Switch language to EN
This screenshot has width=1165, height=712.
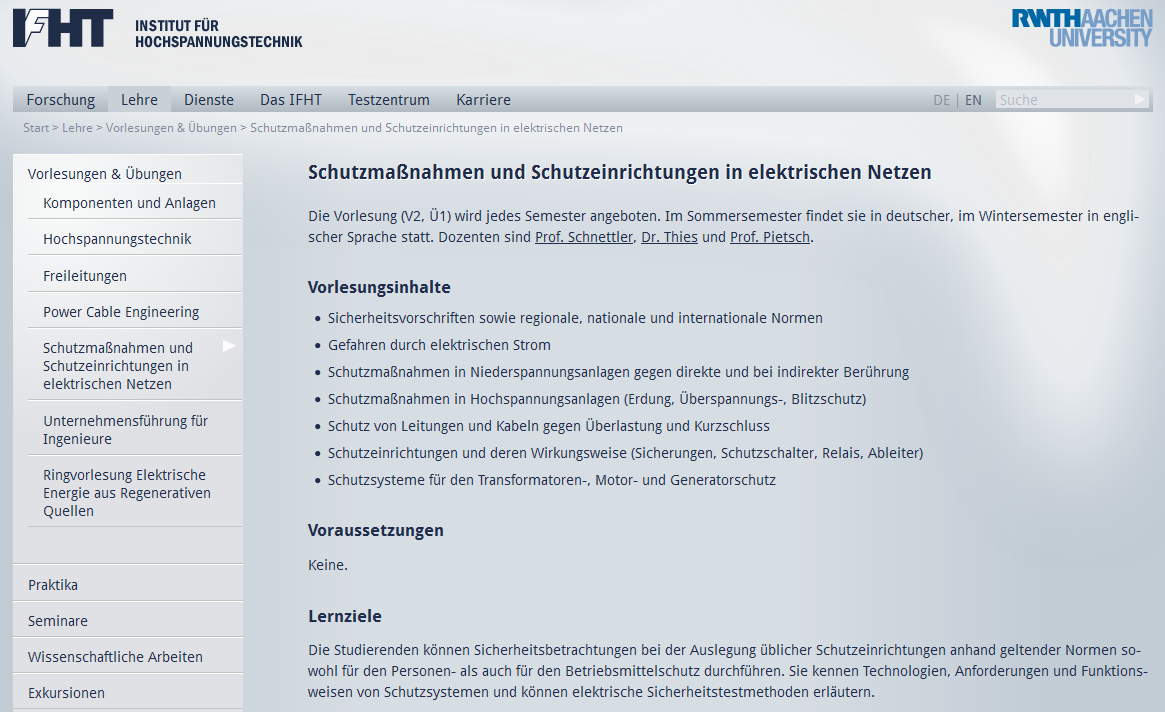pyautogui.click(x=973, y=100)
